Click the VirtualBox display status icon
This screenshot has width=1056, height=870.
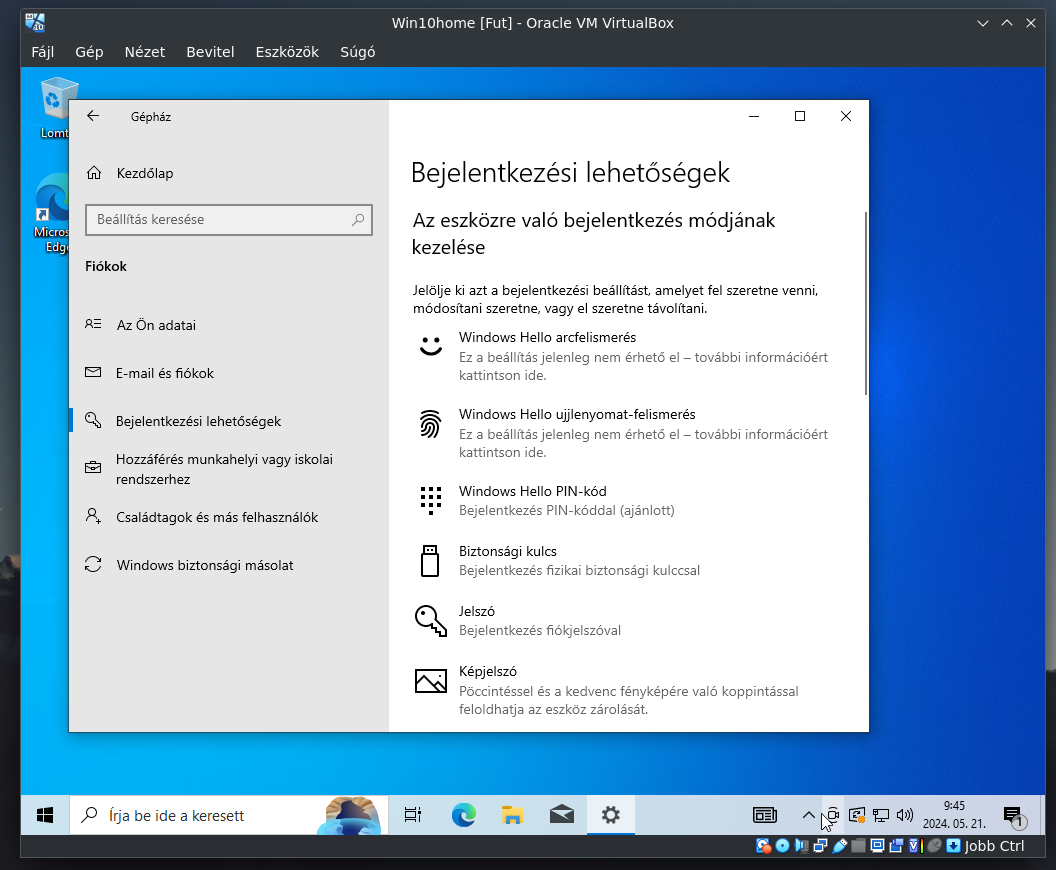pos(878,846)
